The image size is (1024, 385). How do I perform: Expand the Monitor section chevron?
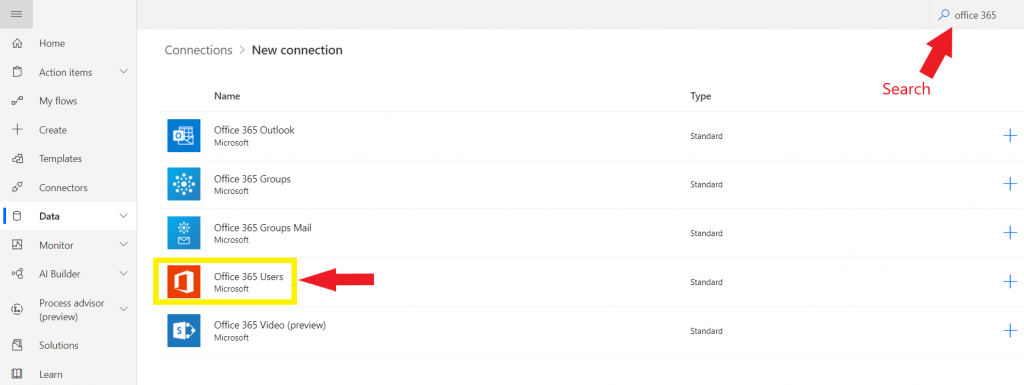pos(123,245)
